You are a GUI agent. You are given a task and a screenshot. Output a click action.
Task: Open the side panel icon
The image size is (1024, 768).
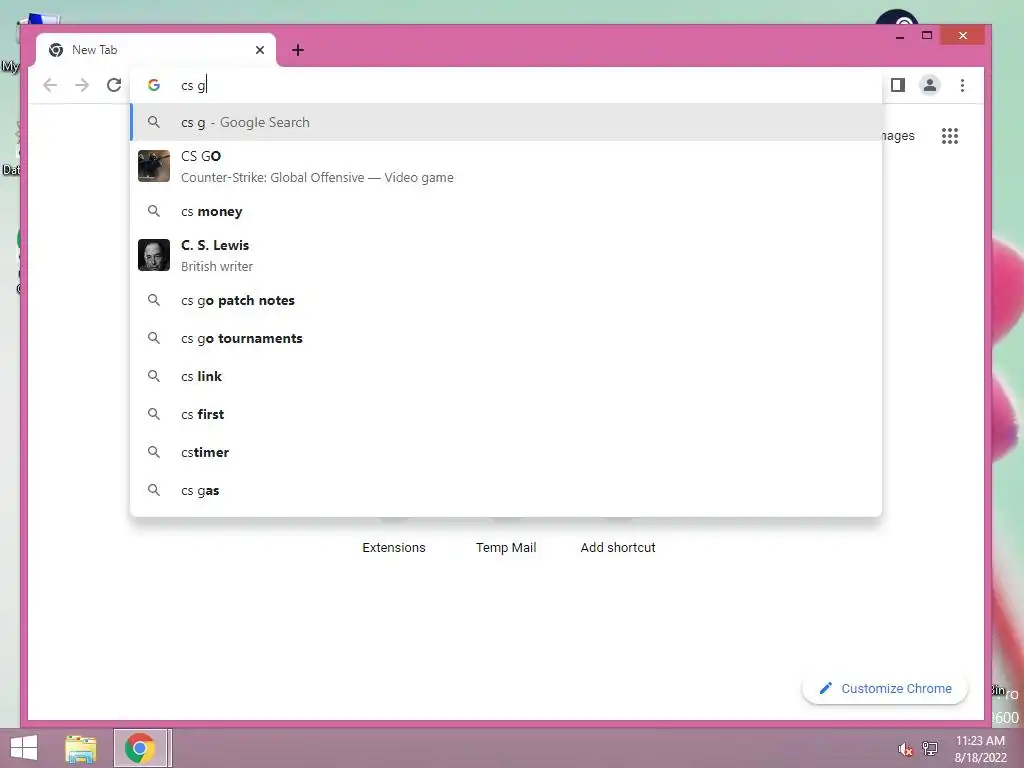point(898,86)
